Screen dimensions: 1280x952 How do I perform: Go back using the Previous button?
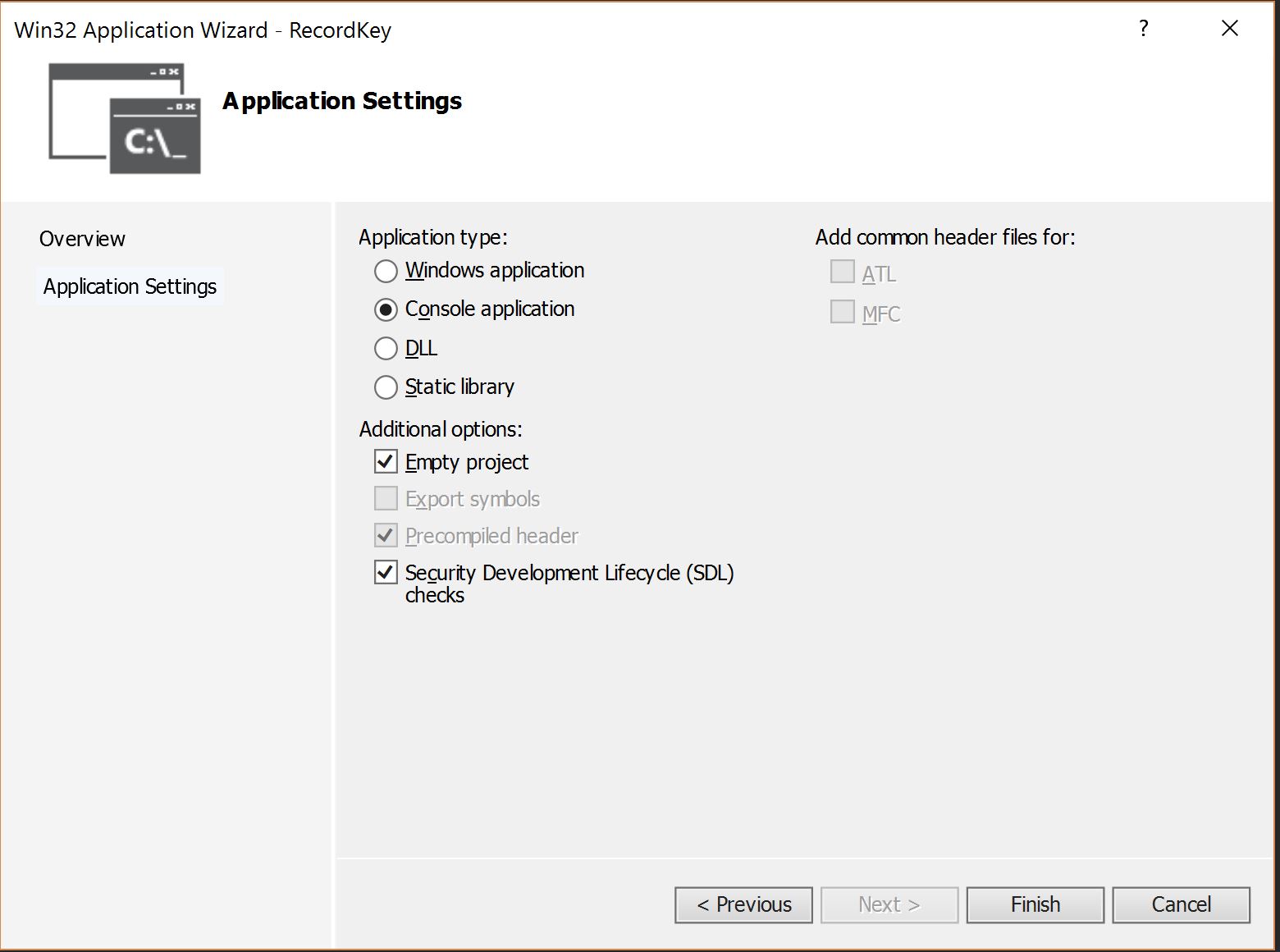[743, 904]
